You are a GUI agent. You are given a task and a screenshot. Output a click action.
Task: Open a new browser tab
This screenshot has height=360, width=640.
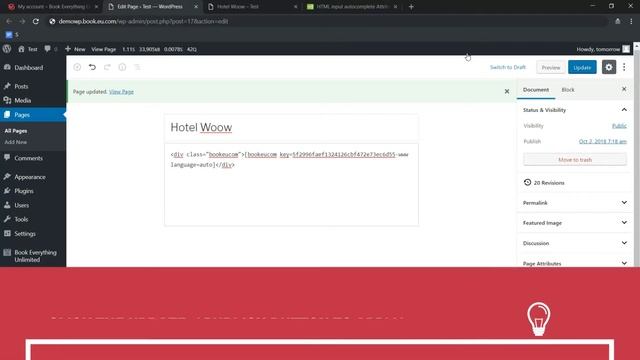pos(411,7)
